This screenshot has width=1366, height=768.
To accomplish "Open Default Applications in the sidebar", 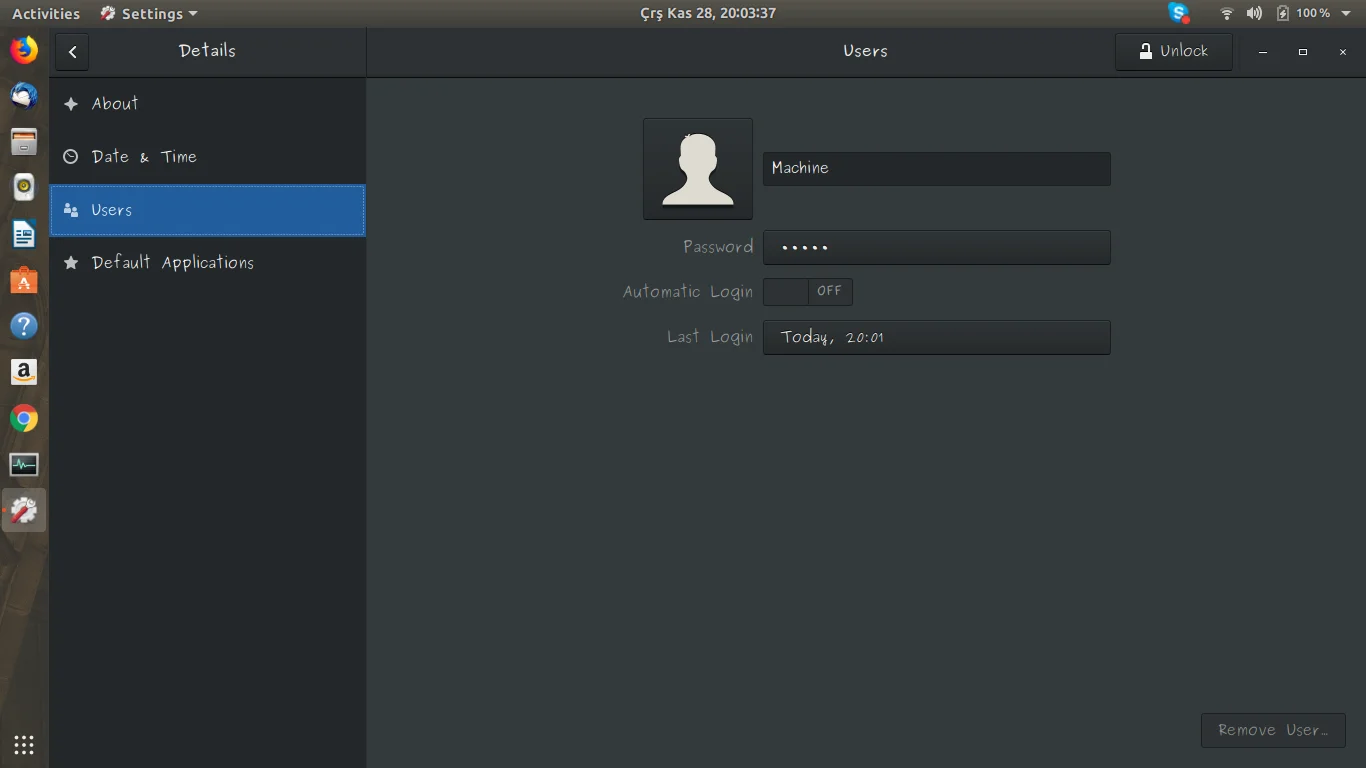I will [x=207, y=263].
